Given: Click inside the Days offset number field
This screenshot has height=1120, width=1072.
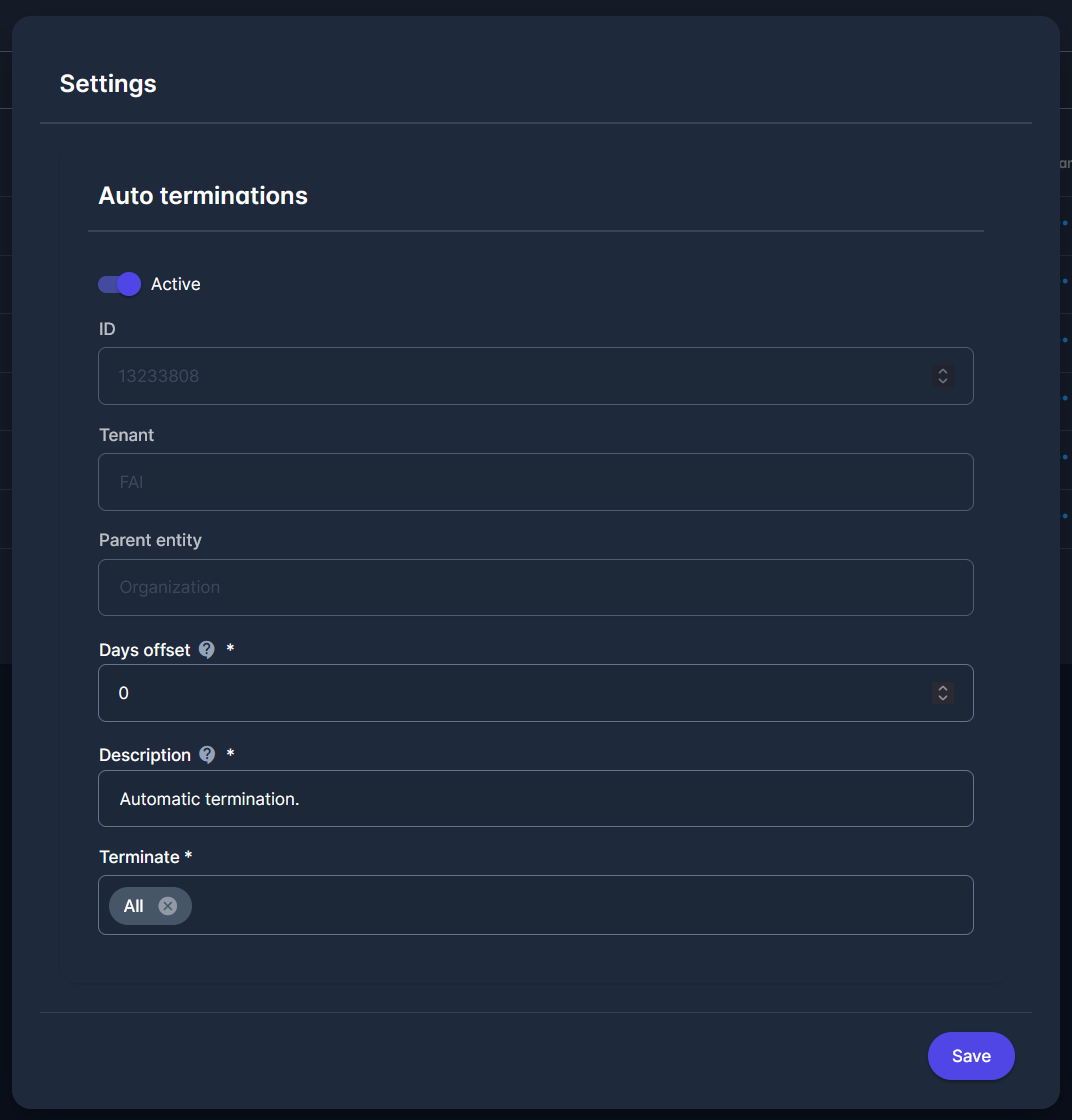Looking at the screenshot, I should tap(500, 693).
